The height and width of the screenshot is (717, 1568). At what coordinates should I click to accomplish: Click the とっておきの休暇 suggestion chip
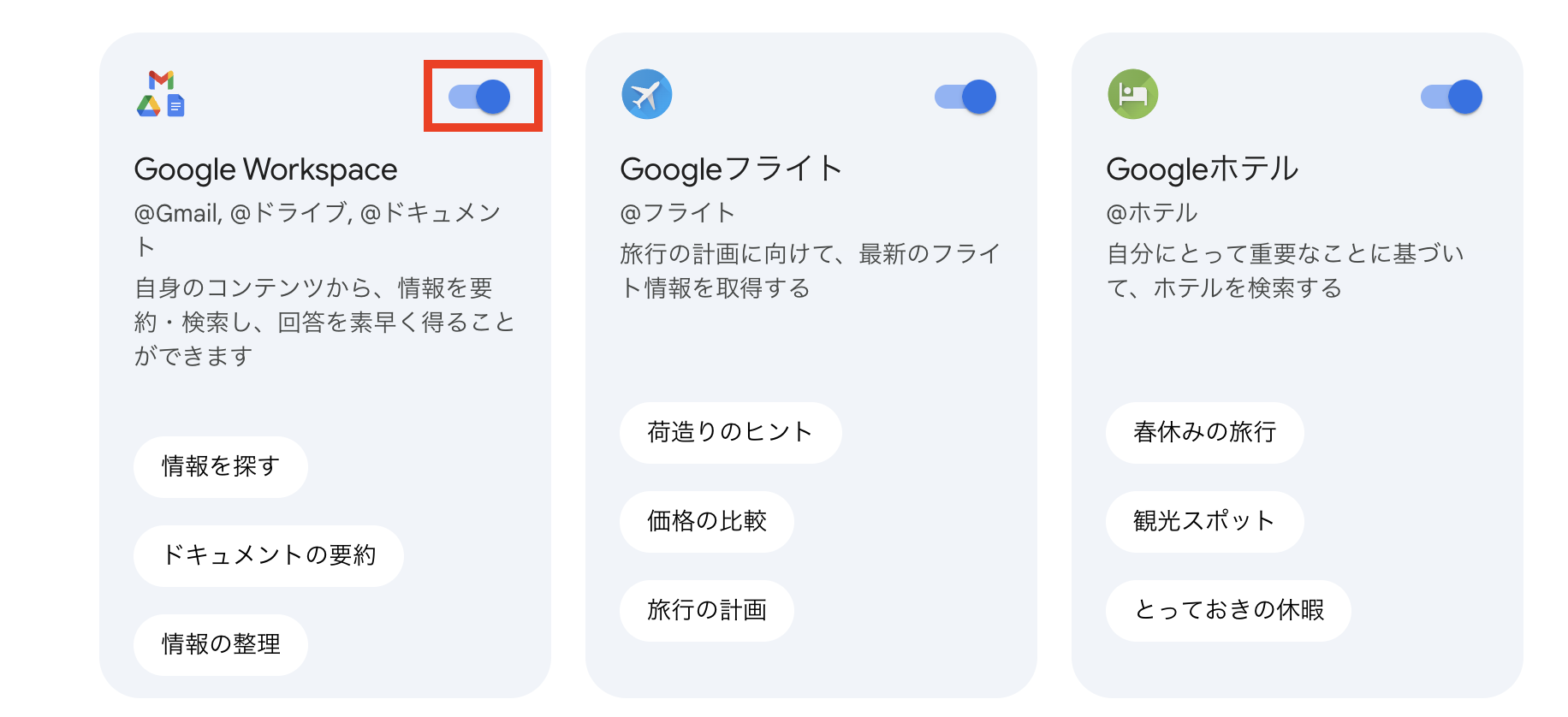click(x=1228, y=610)
